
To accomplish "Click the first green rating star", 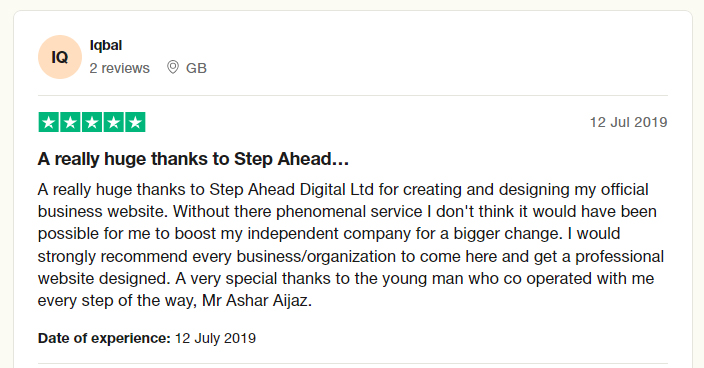I will (49, 122).
